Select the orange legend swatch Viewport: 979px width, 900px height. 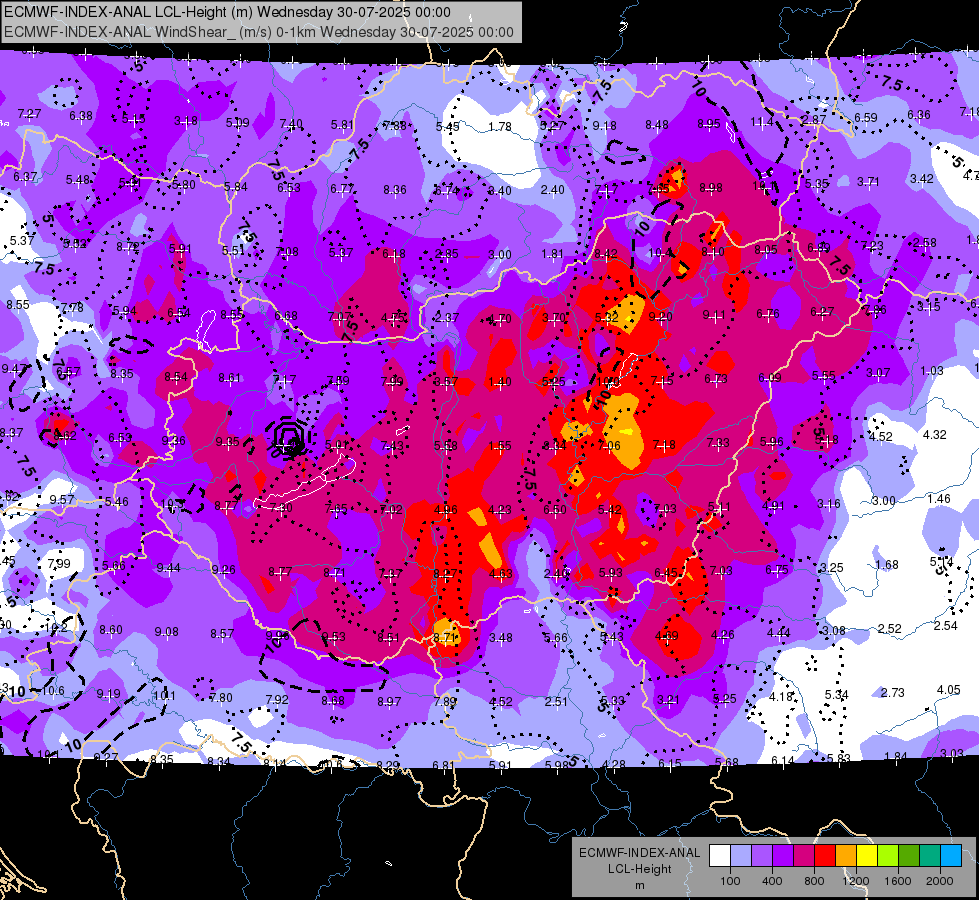[846, 856]
